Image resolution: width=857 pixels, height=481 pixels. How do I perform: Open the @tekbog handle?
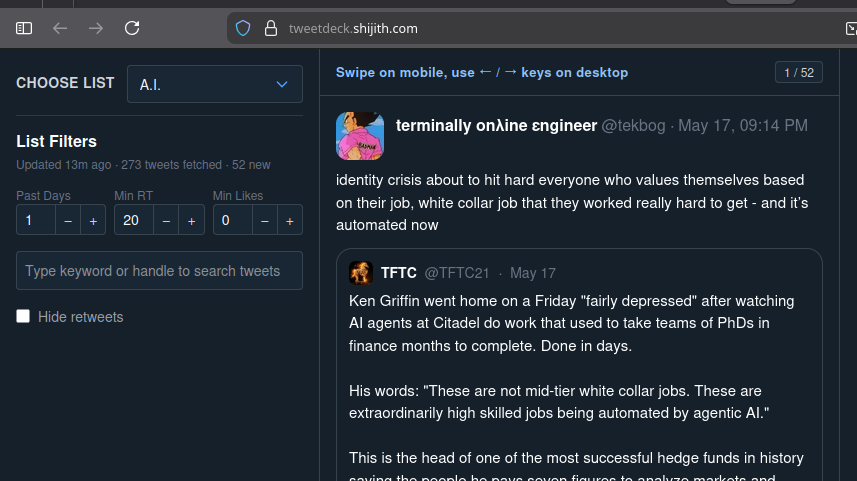point(633,126)
